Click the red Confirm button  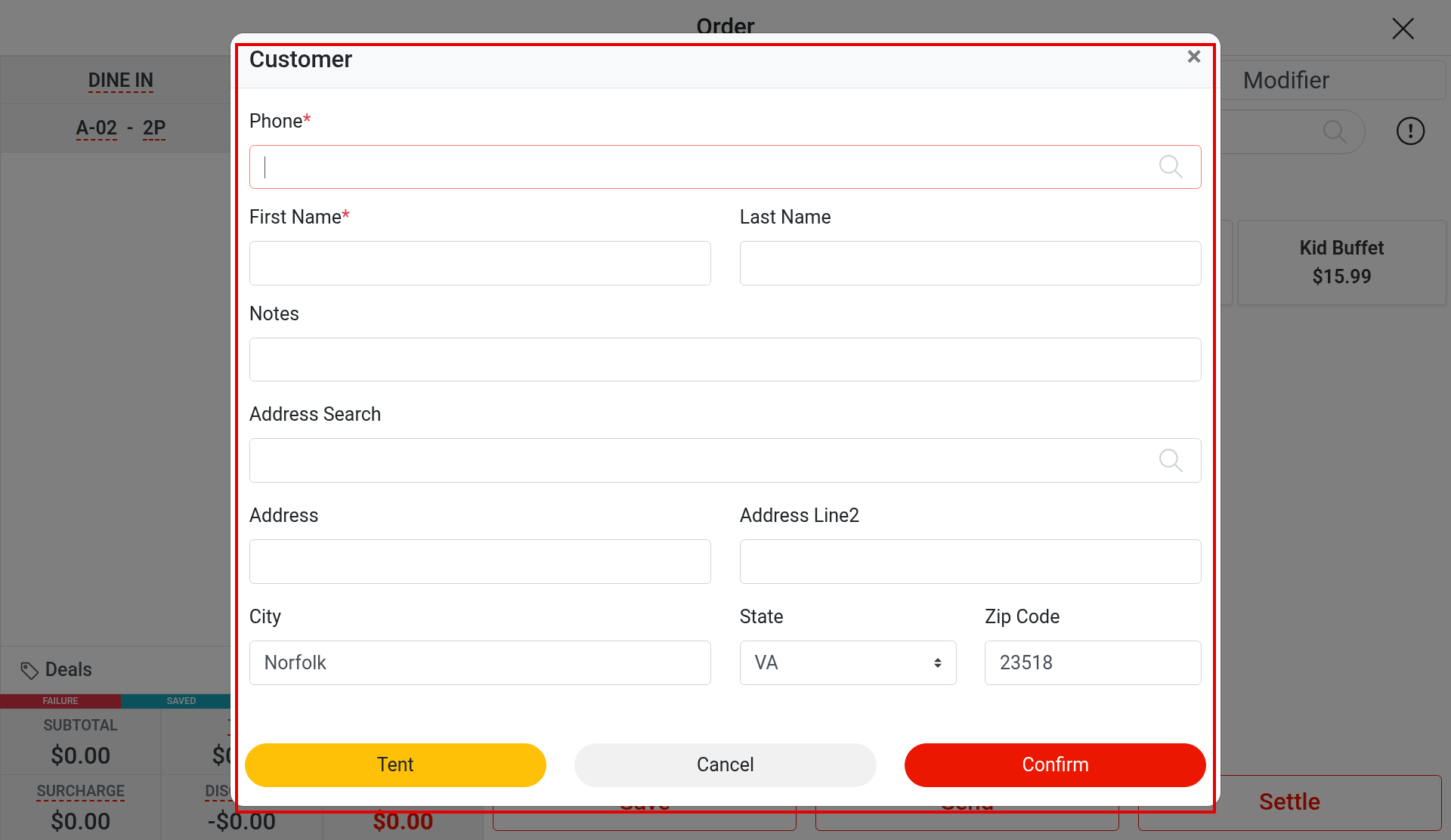(x=1055, y=764)
